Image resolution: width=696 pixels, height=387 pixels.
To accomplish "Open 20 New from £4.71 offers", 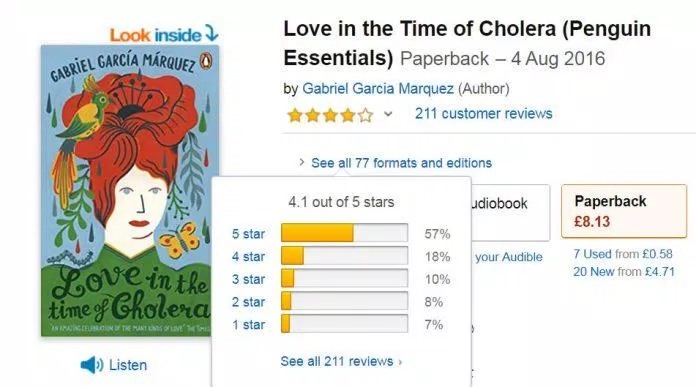I will point(624,272).
